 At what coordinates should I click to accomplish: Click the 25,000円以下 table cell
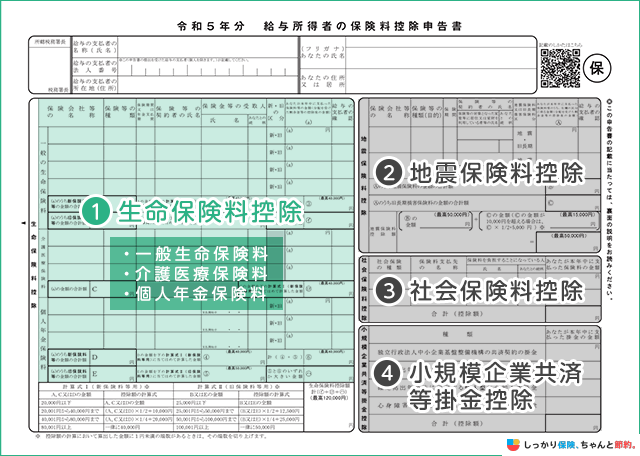coord(206,403)
